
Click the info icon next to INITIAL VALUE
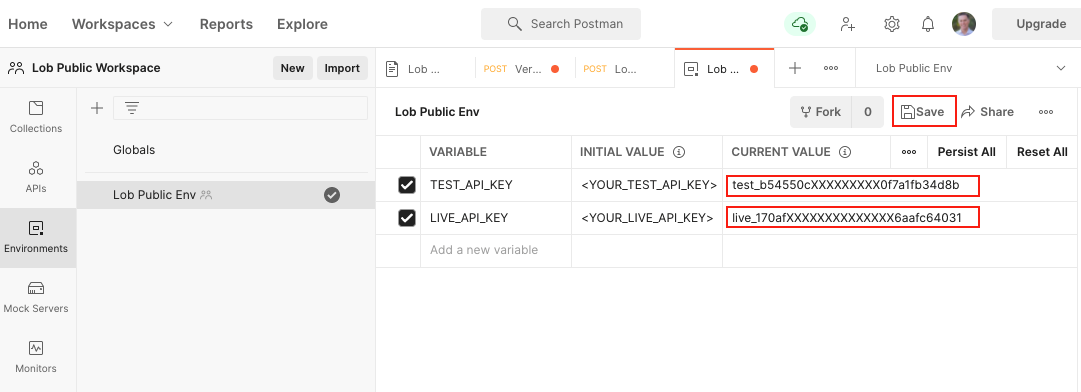coord(678,152)
